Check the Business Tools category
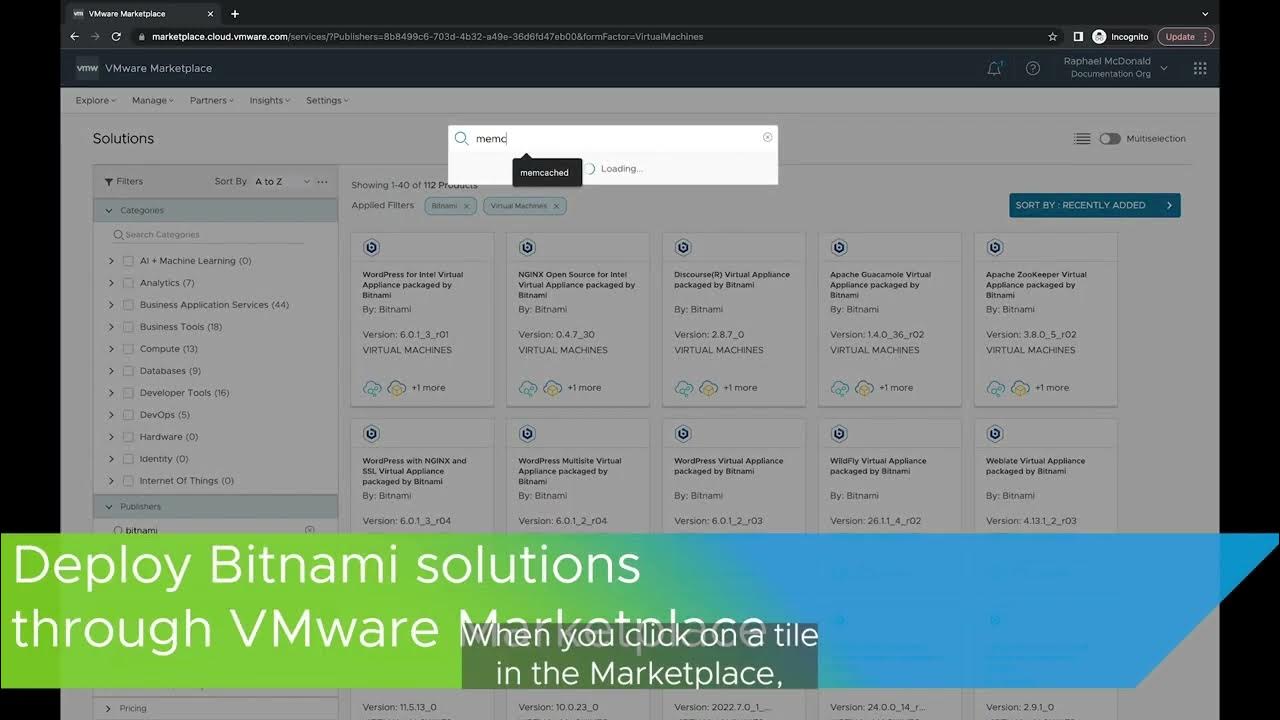Screen dimensions: 1280x720 pyautogui.click(x=128, y=327)
